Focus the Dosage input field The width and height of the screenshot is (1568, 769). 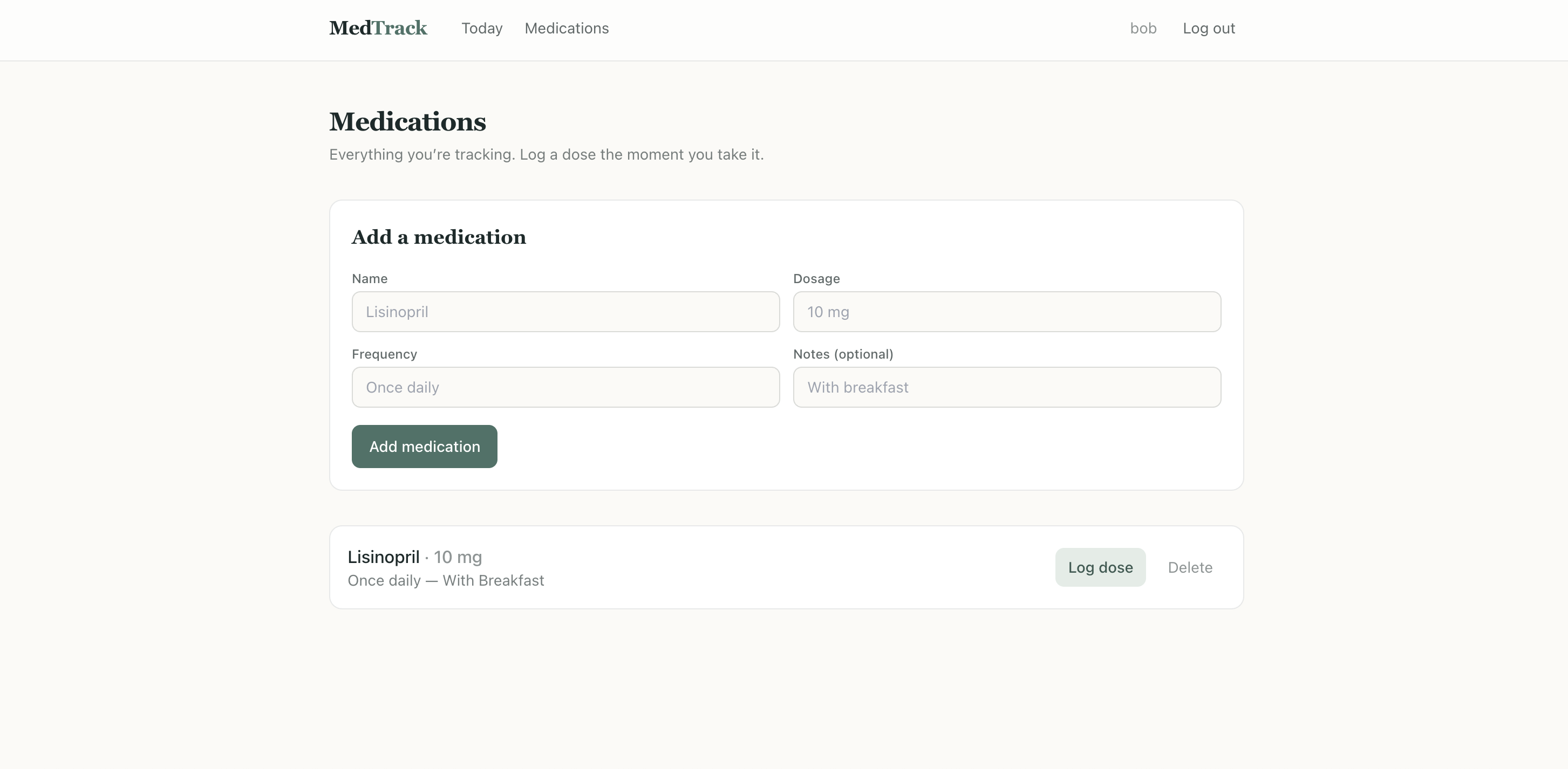[1007, 312]
